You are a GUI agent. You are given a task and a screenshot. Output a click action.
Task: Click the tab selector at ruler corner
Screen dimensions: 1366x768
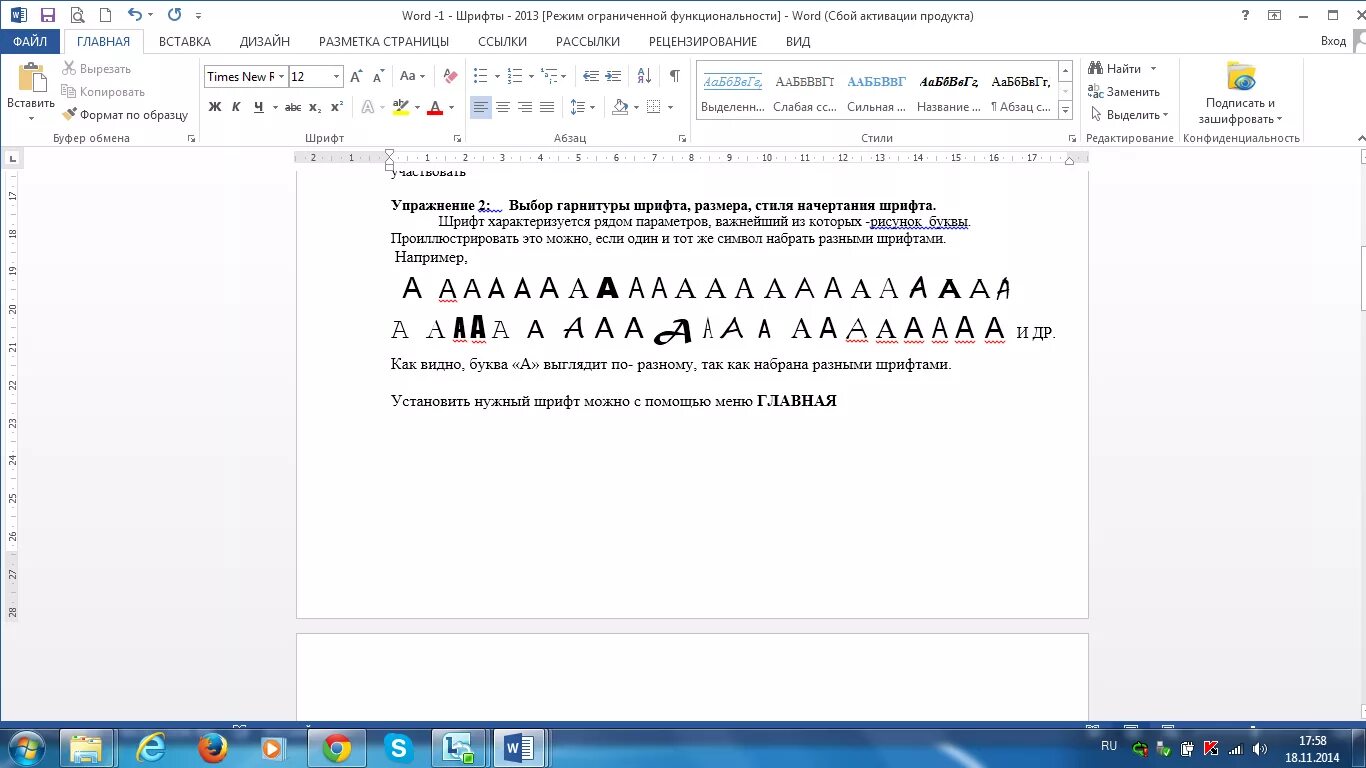[12, 158]
